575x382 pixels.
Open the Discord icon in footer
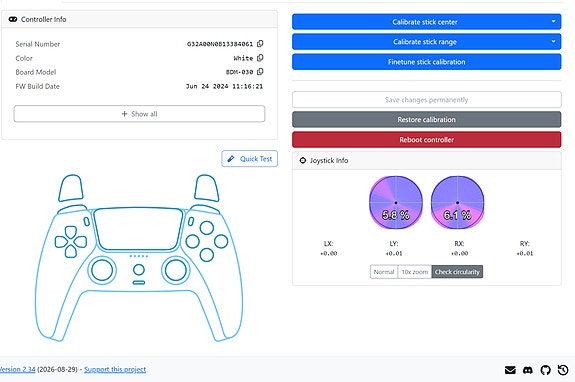[528, 370]
